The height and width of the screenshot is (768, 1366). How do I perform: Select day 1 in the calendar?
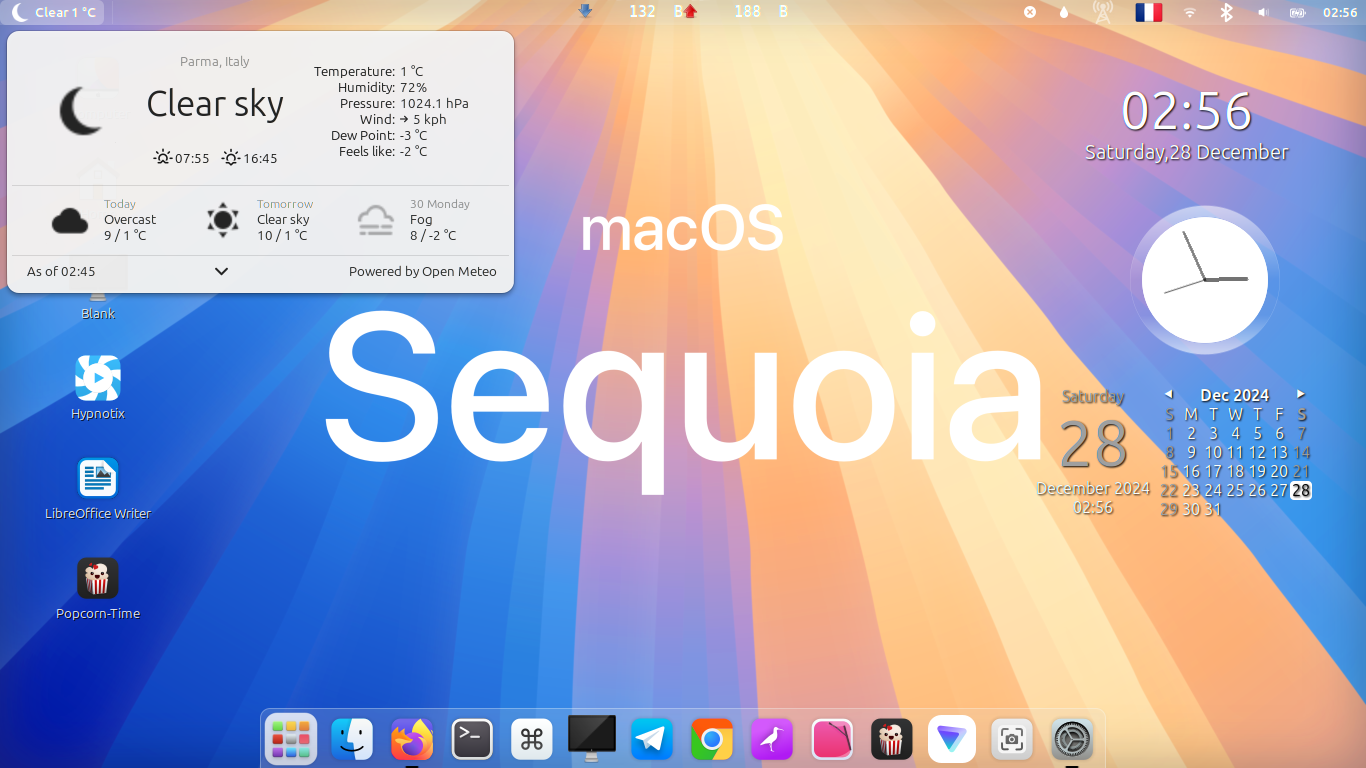coord(1169,433)
